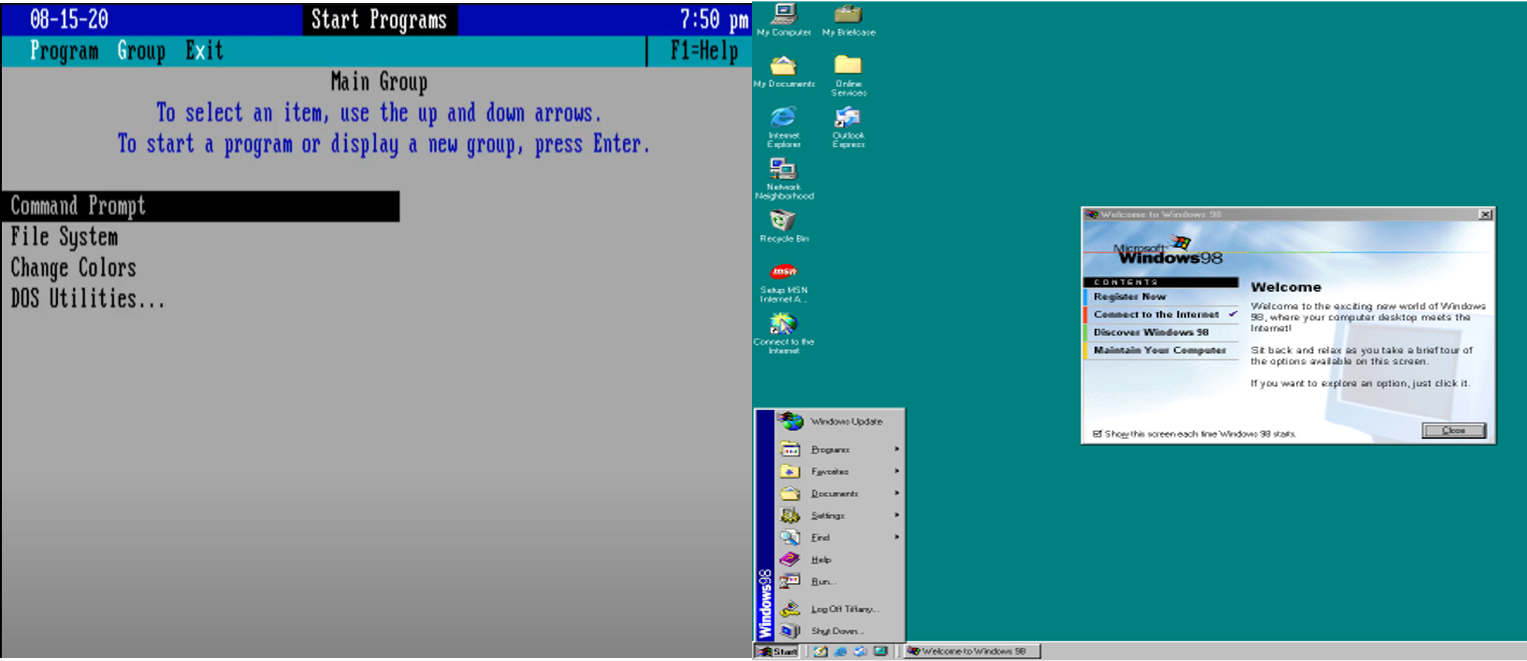Open the My Briefcase desktop icon
1527x661 pixels.
[x=848, y=19]
